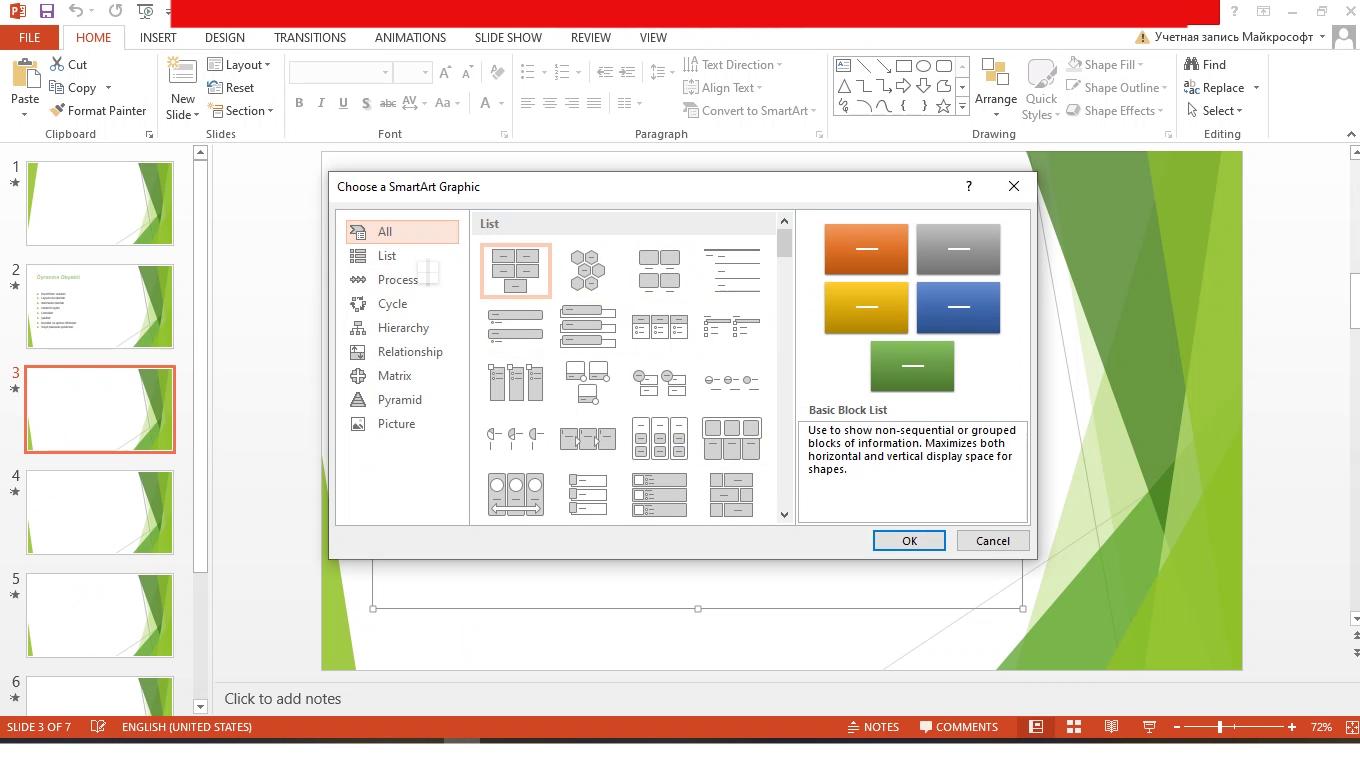Toggle Normal view button in status bar

(1036, 727)
